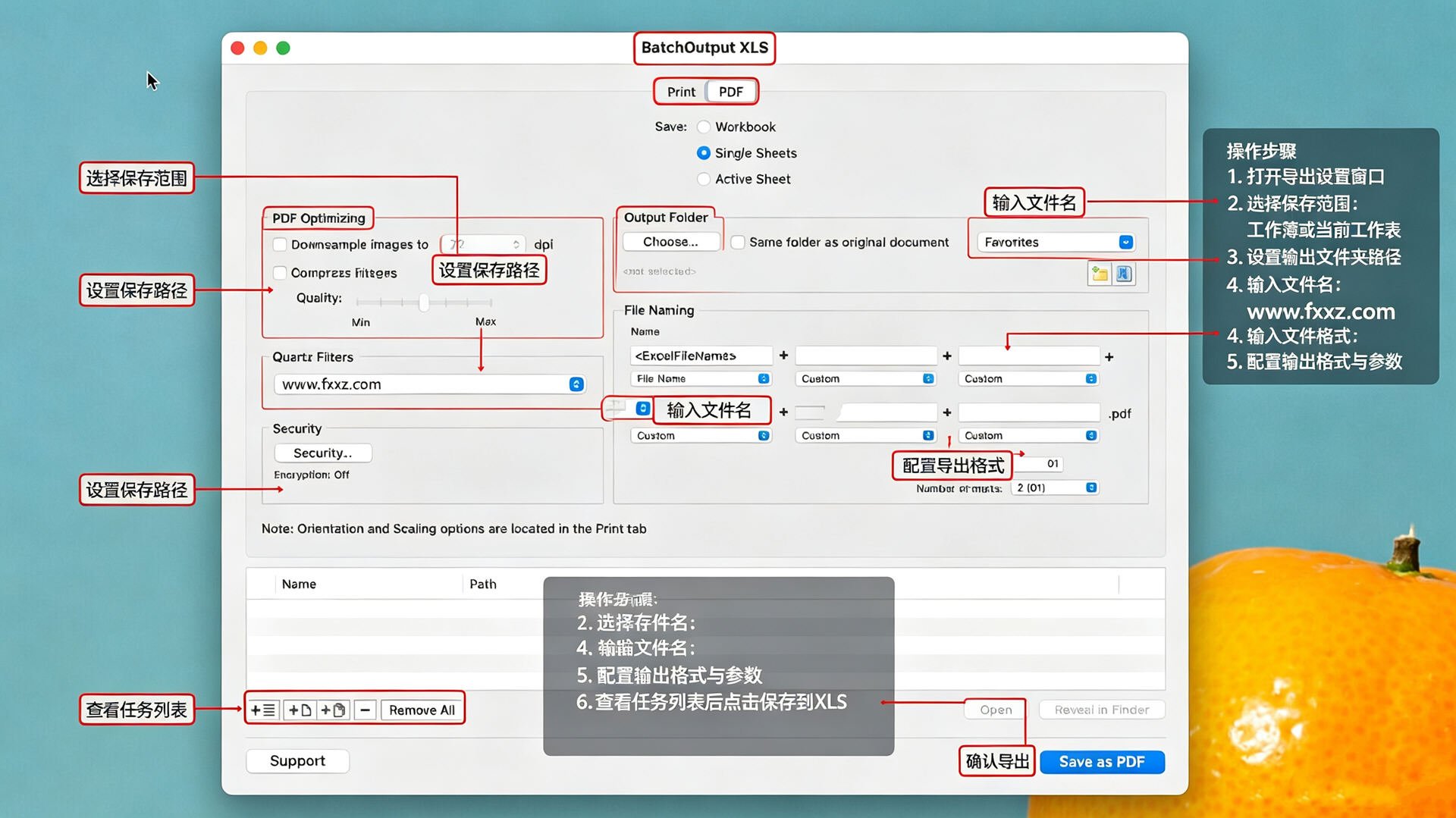Open the first Custom dropdown of second naming row
This screenshot has width=1456, height=818.
pos(701,435)
